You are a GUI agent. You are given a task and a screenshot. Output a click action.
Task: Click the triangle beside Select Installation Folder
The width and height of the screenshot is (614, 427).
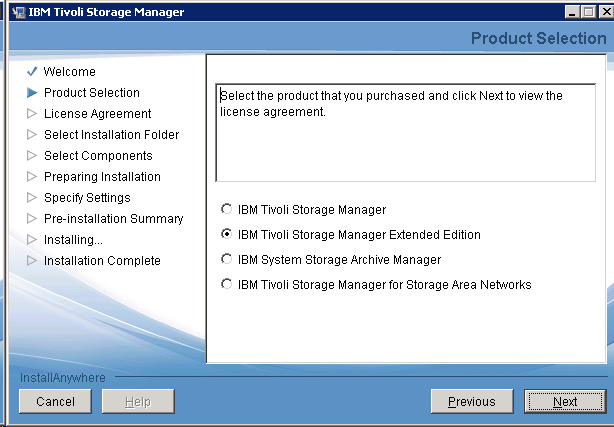point(32,135)
